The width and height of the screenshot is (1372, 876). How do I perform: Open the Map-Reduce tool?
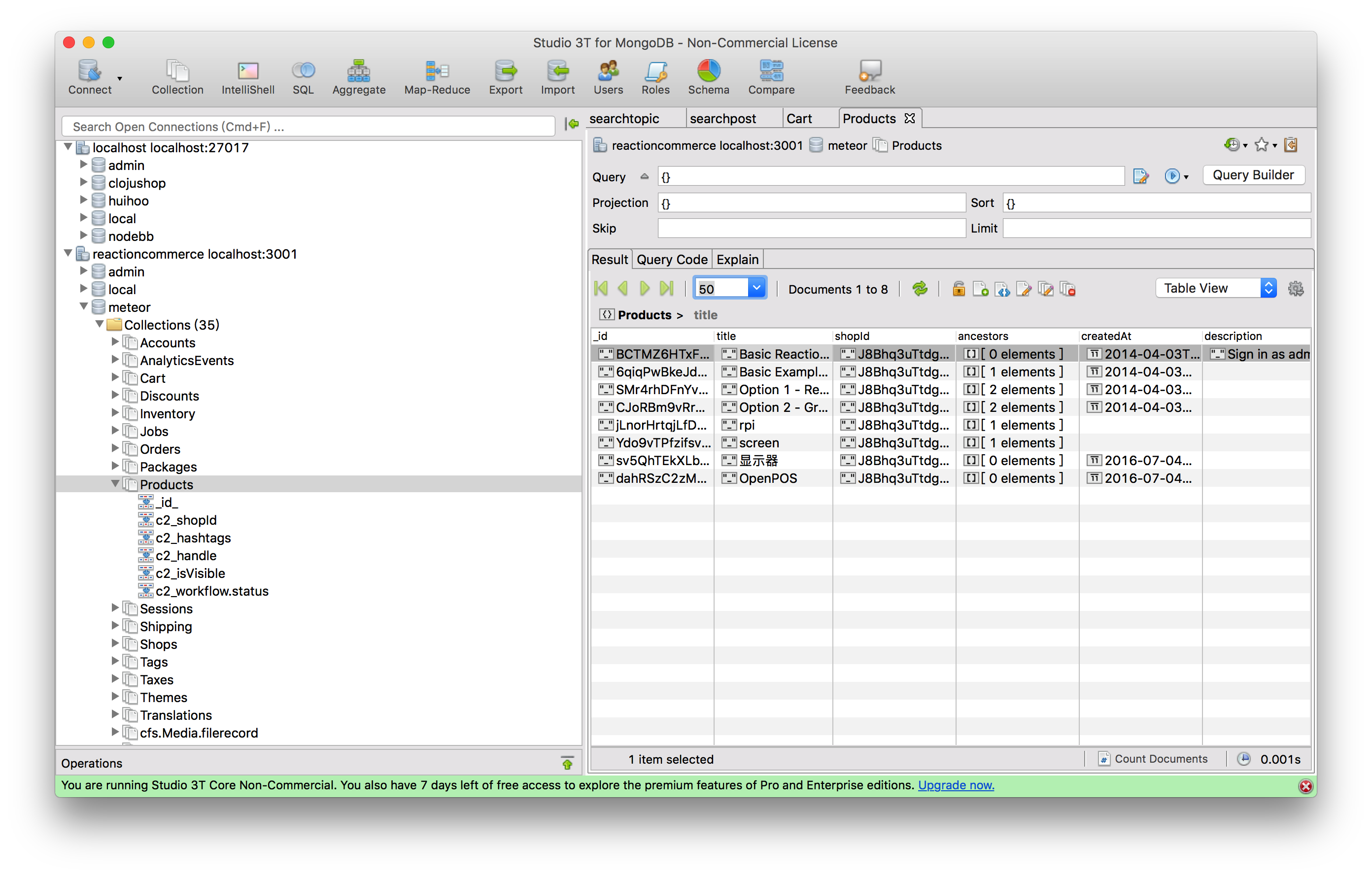(x=437, y=77)
